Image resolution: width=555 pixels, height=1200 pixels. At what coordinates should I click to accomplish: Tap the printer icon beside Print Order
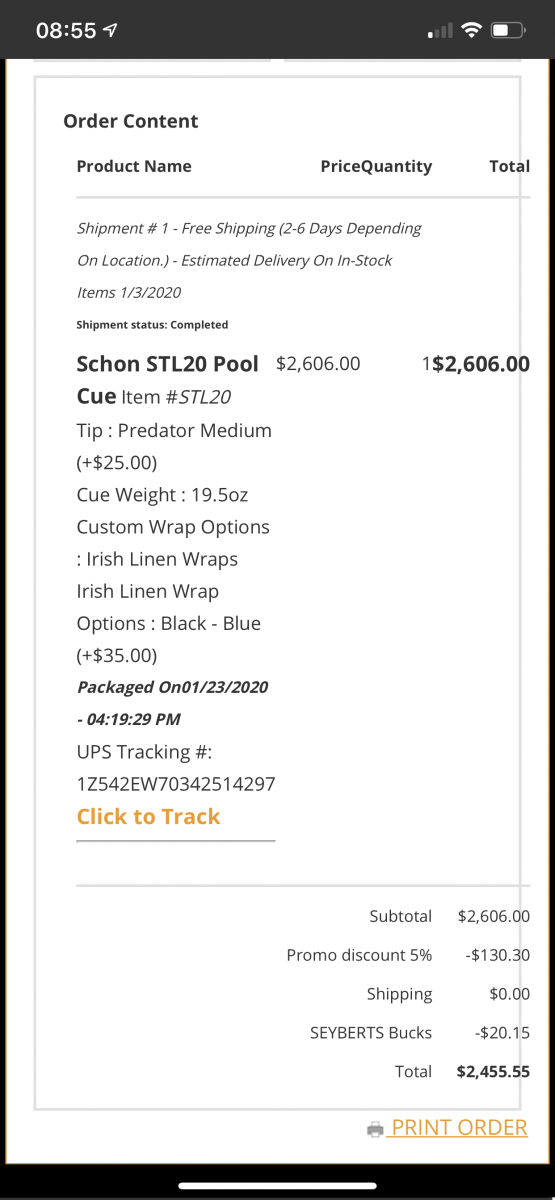376,1129
